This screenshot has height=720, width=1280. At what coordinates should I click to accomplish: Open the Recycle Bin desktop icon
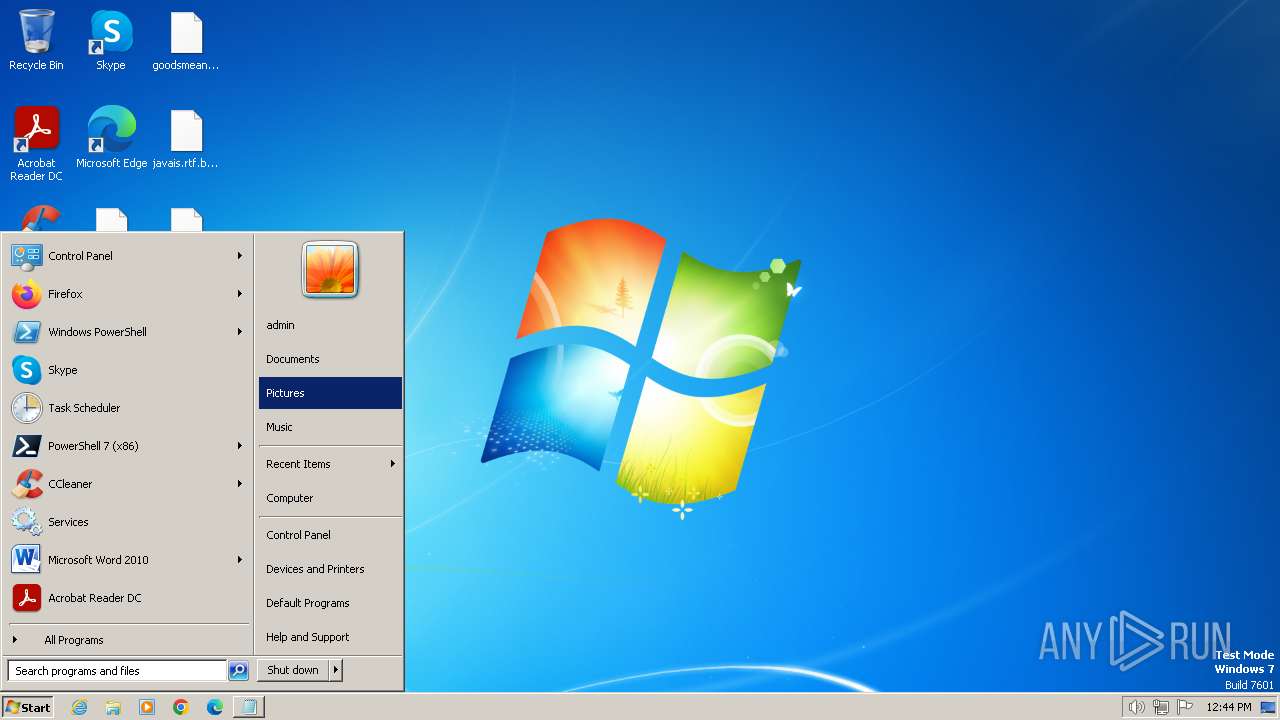click(36, 40)
